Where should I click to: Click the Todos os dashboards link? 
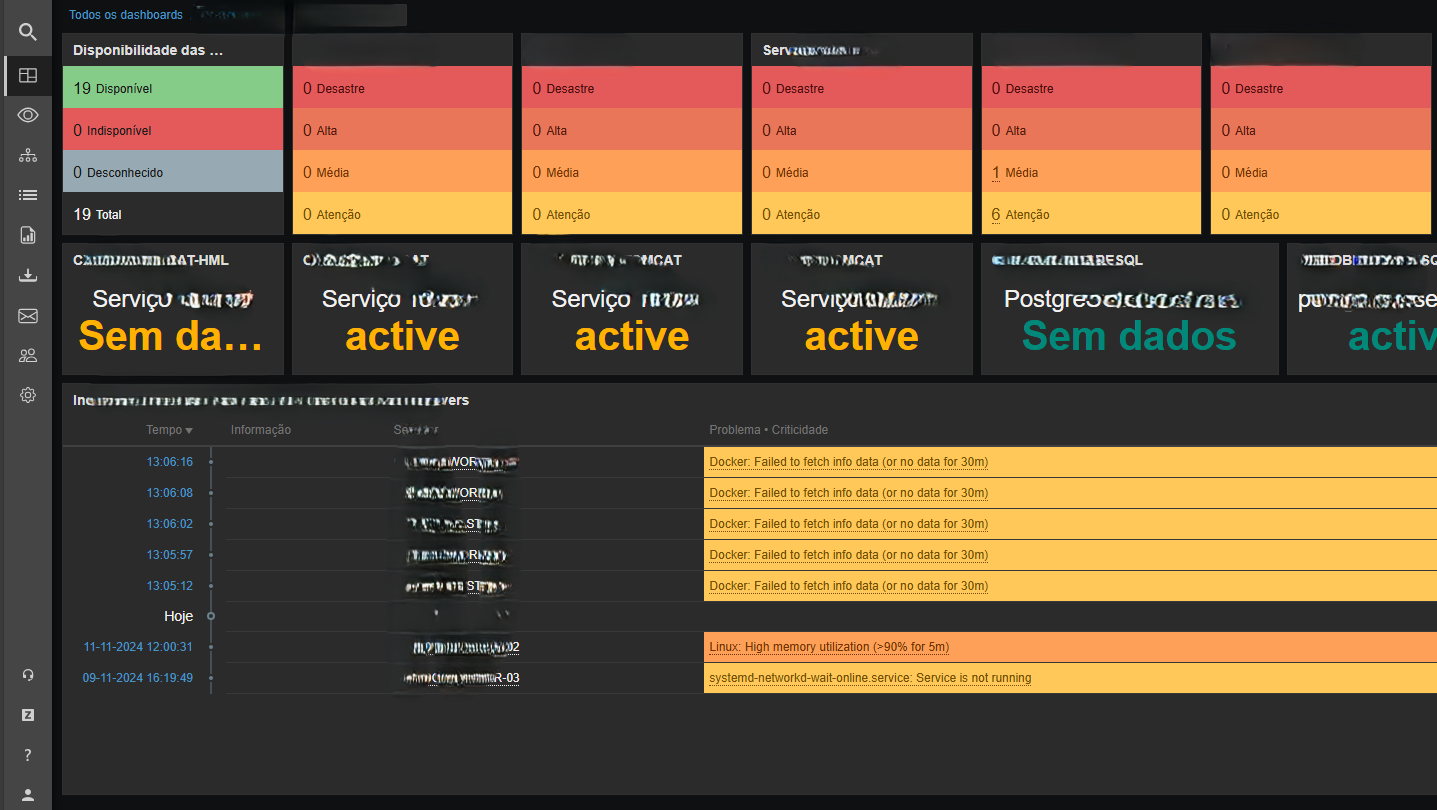pyautogui.click(x=126, y=15)
